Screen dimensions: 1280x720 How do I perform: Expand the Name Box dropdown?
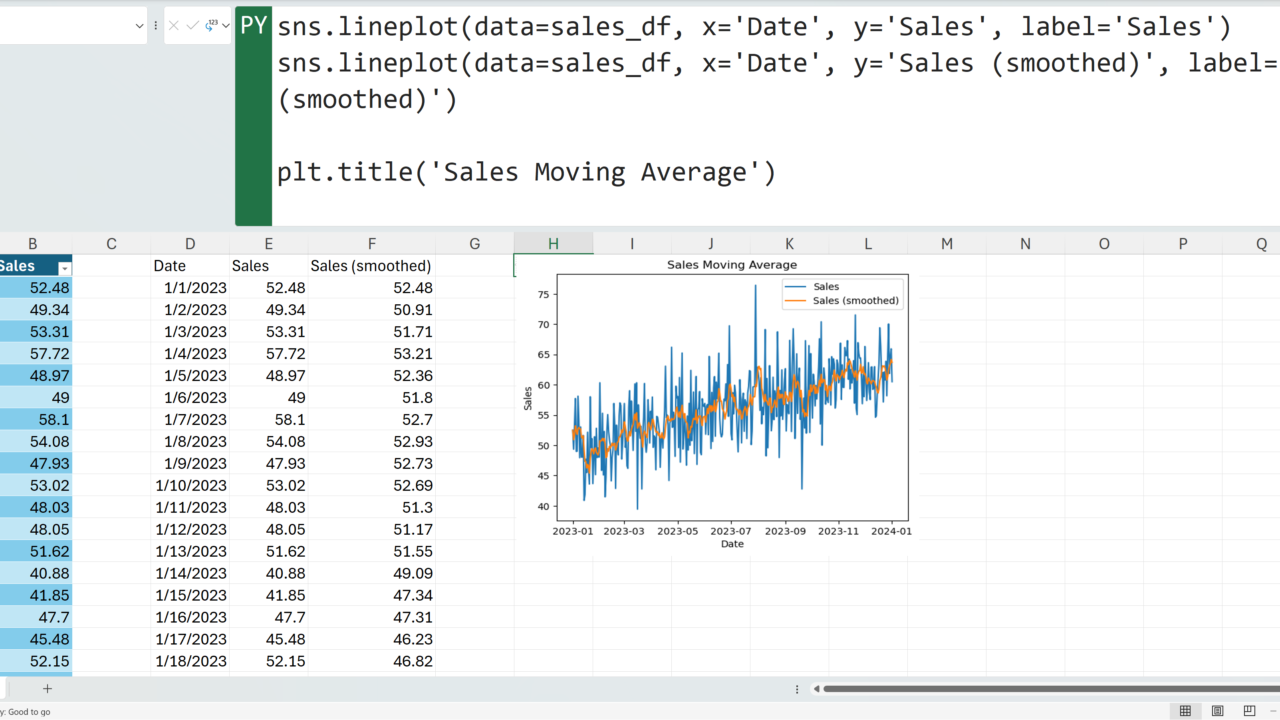pos(139,26)
